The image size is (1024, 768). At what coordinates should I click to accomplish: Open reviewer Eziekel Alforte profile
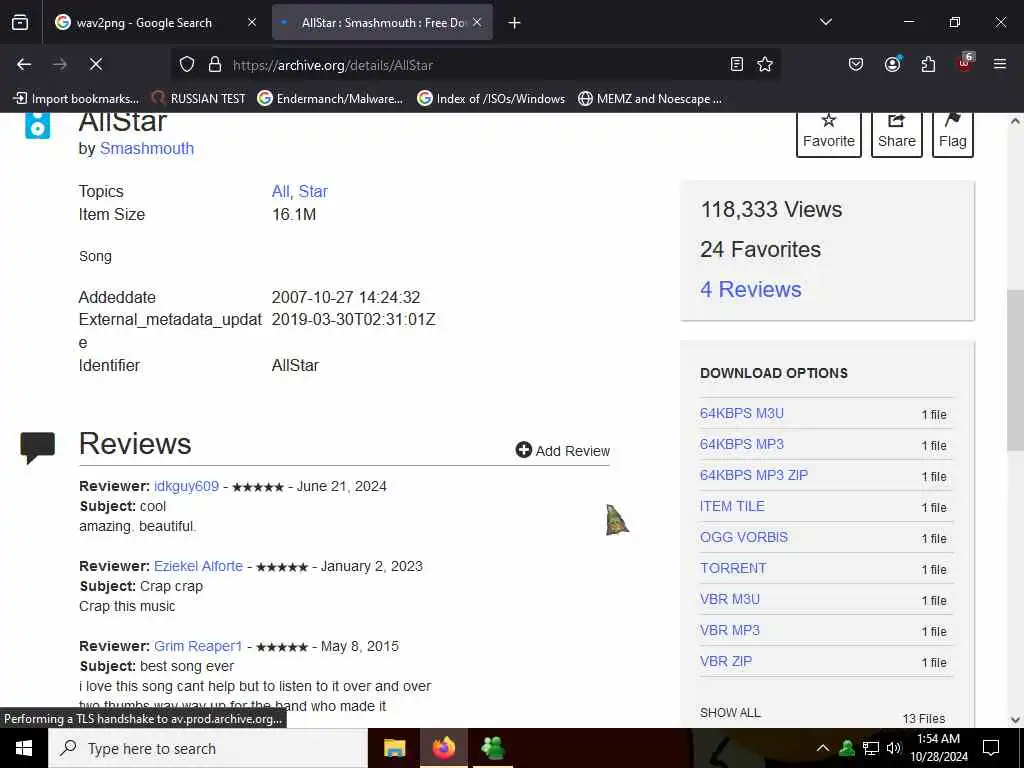(x=198, y=566)
